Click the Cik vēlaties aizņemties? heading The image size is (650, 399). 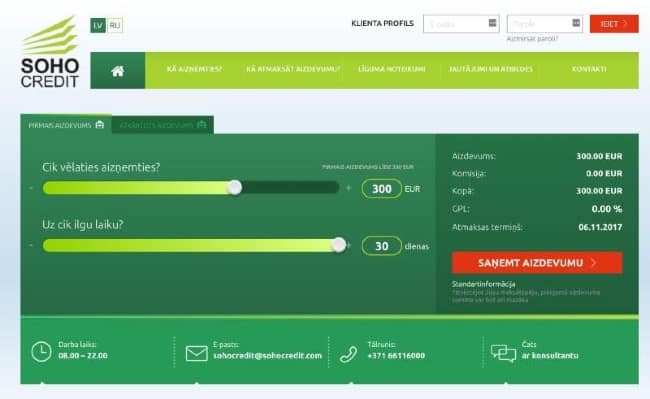[x=101, y=167]
